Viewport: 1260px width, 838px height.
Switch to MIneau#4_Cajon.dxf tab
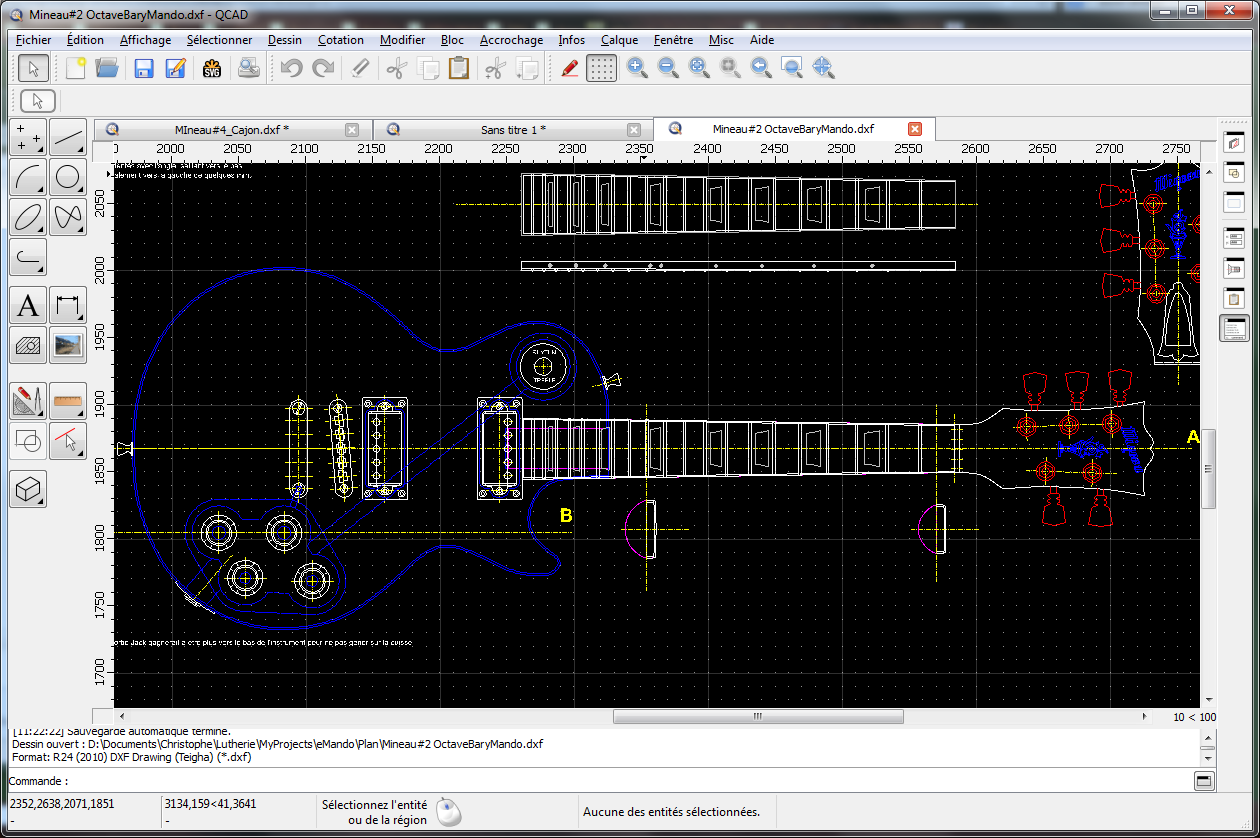pyautogui.click(x=231, y=130)
